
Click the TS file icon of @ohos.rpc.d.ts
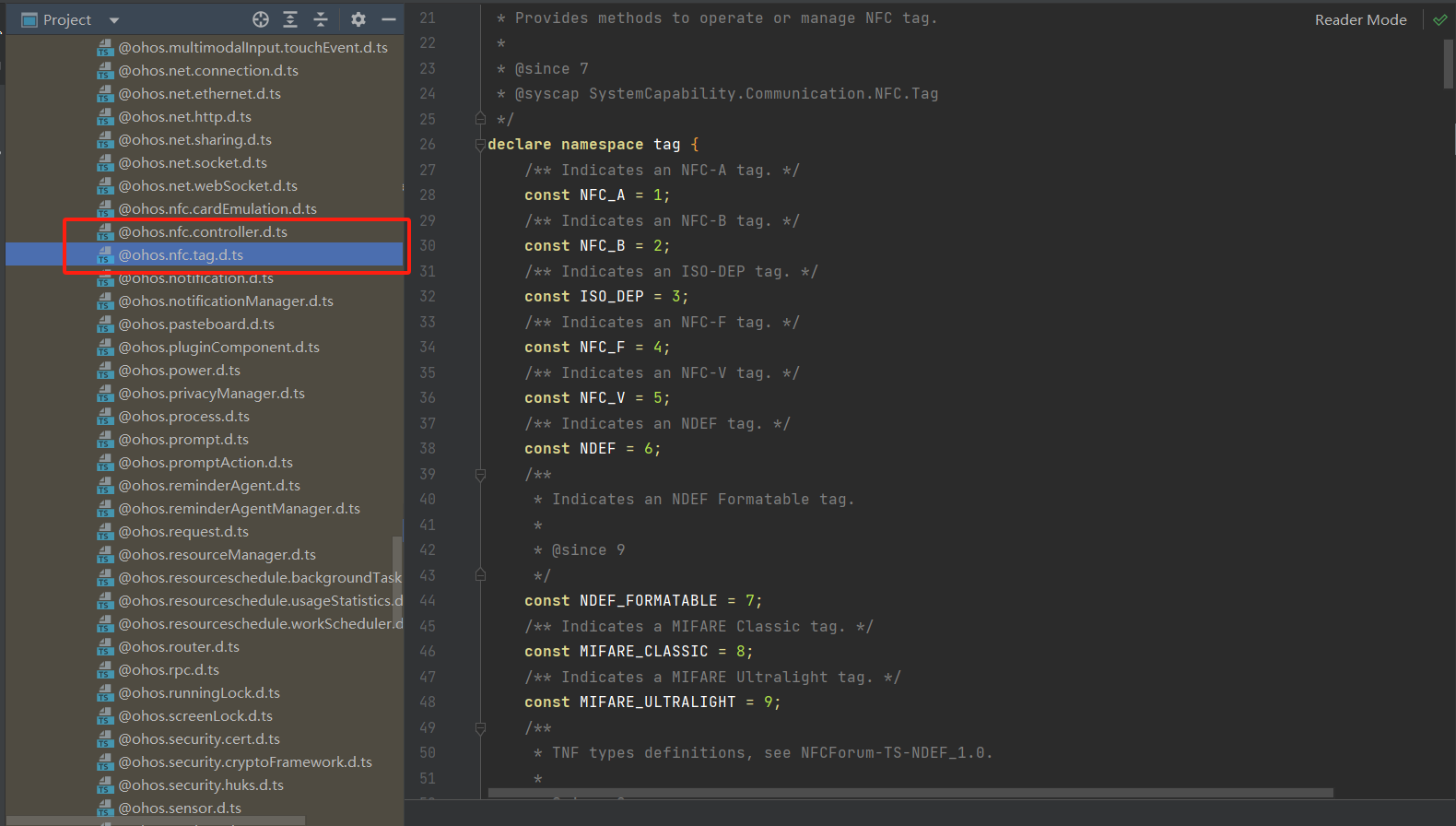105,669
